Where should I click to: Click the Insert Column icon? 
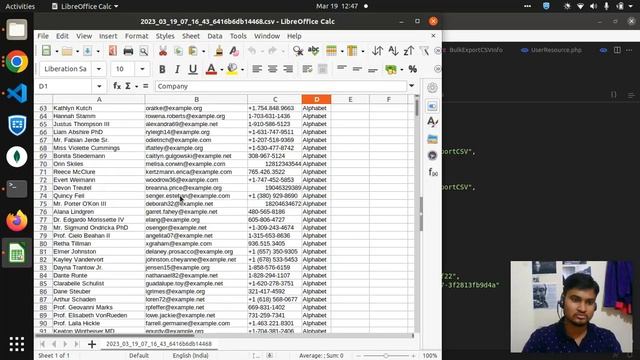(x=352, y=51)
